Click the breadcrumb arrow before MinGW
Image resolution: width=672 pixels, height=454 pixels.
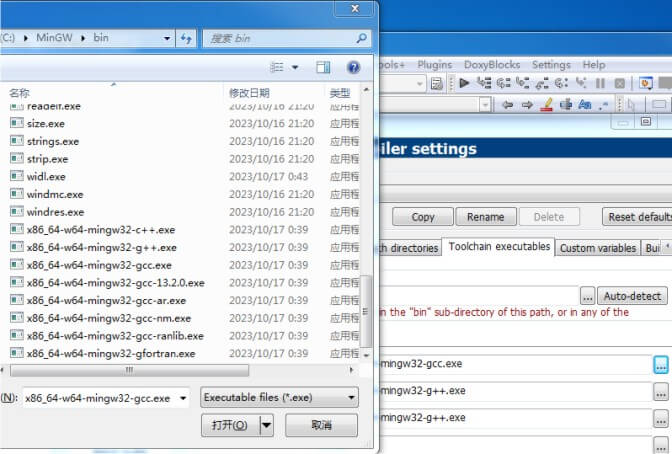point(26,38)
